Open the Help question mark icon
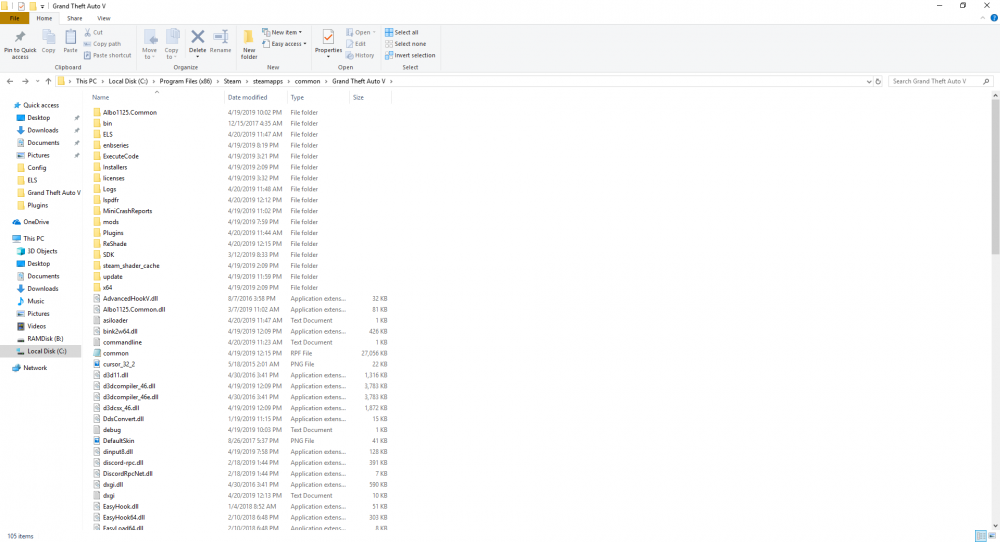The width and height of the screenshot is (1000, 542). tap(994, 18)
